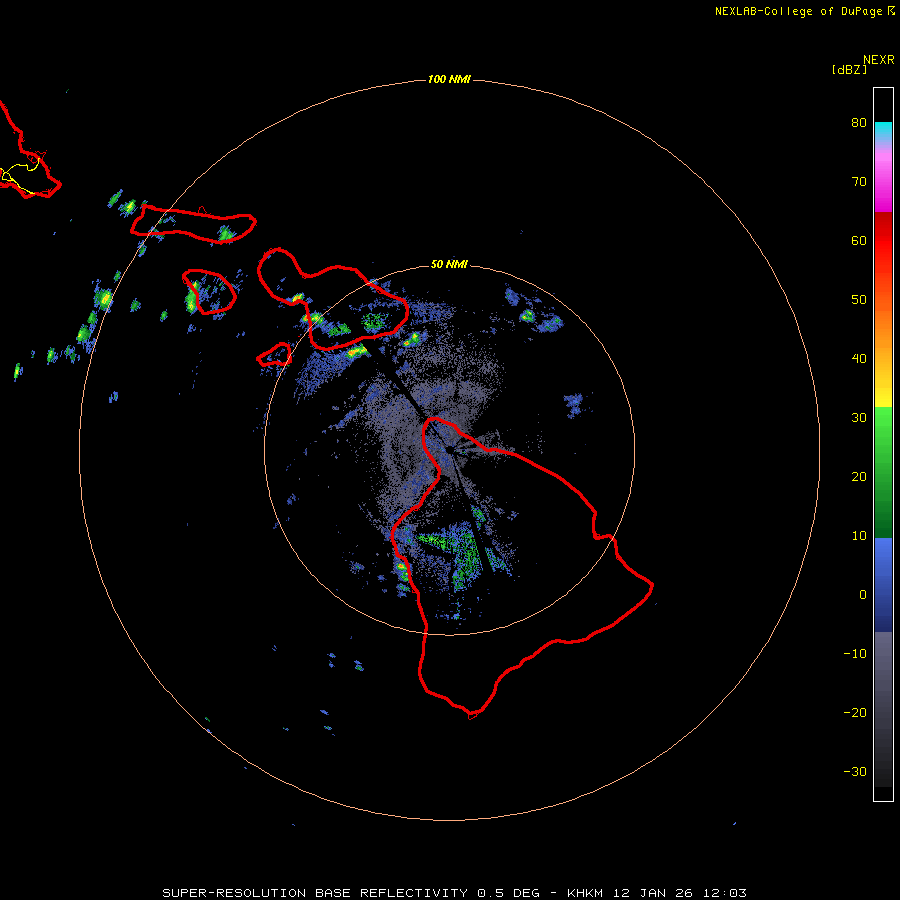Click the 50 value on dBZ scale

tap(859, 300)
